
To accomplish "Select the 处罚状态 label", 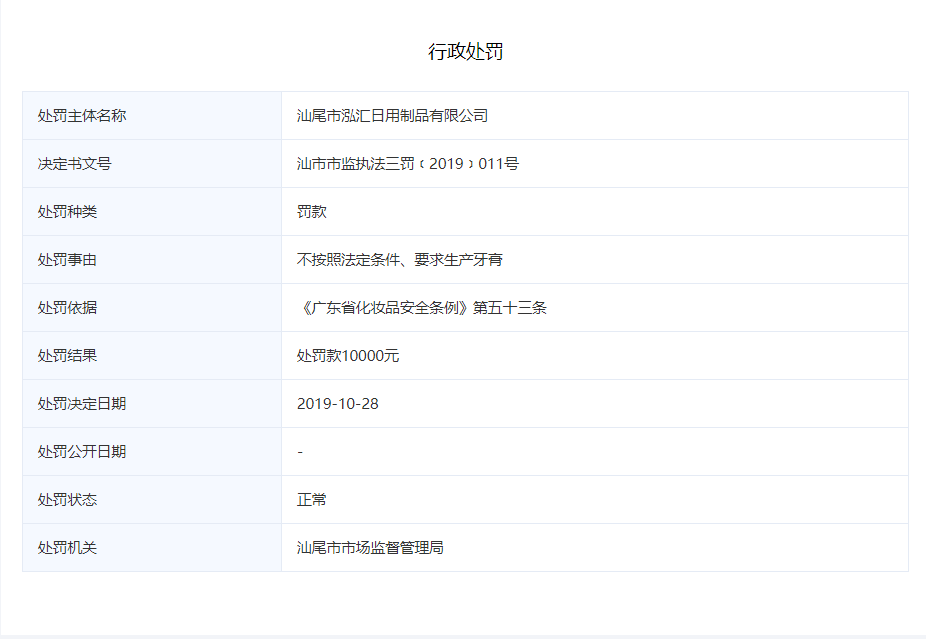I will 67,500.
